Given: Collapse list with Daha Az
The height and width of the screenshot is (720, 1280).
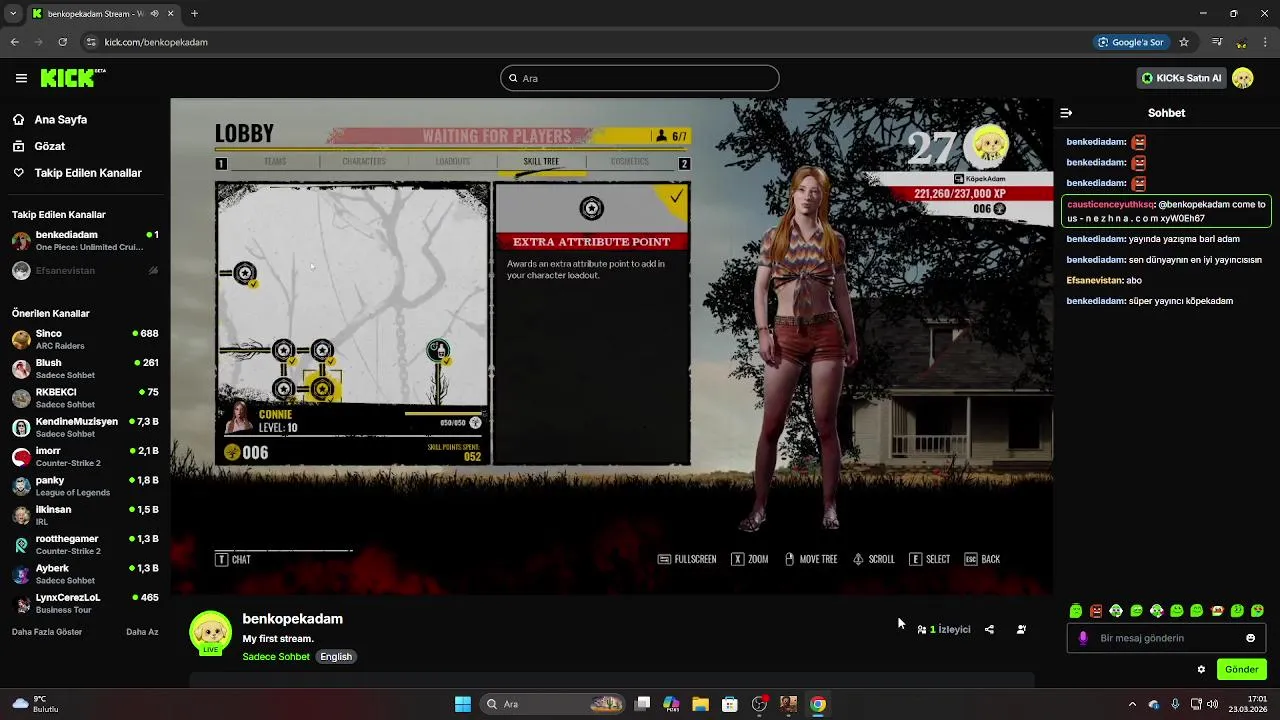Looking at the screenshot, I should tap(142, 632).
